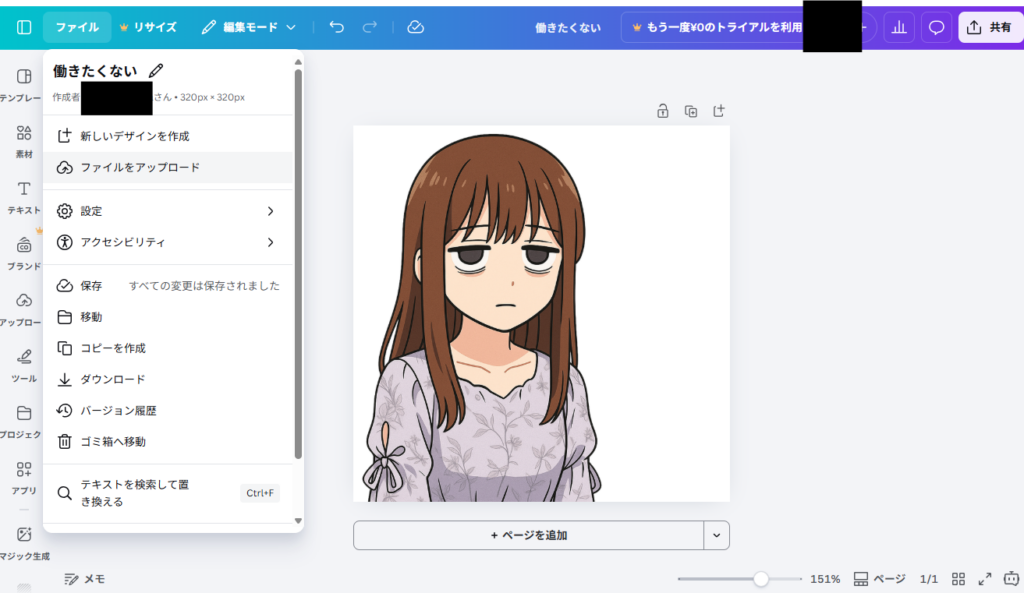
Task: Click the add page icon above canvas
Action: pos(718,111)
